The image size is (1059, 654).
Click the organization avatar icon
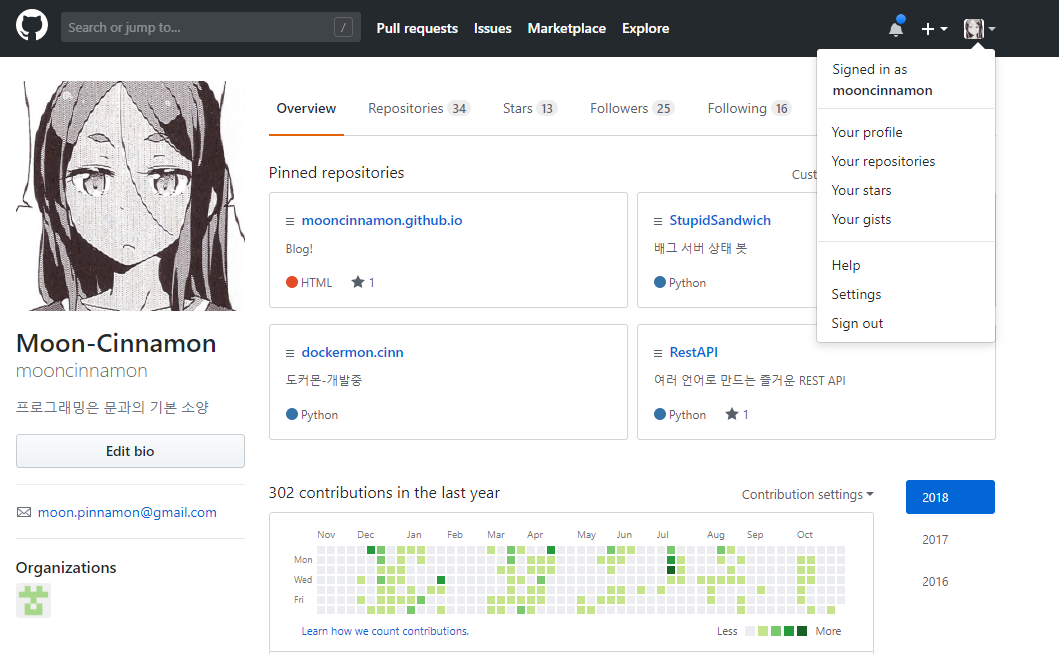[x=33, y=600]
